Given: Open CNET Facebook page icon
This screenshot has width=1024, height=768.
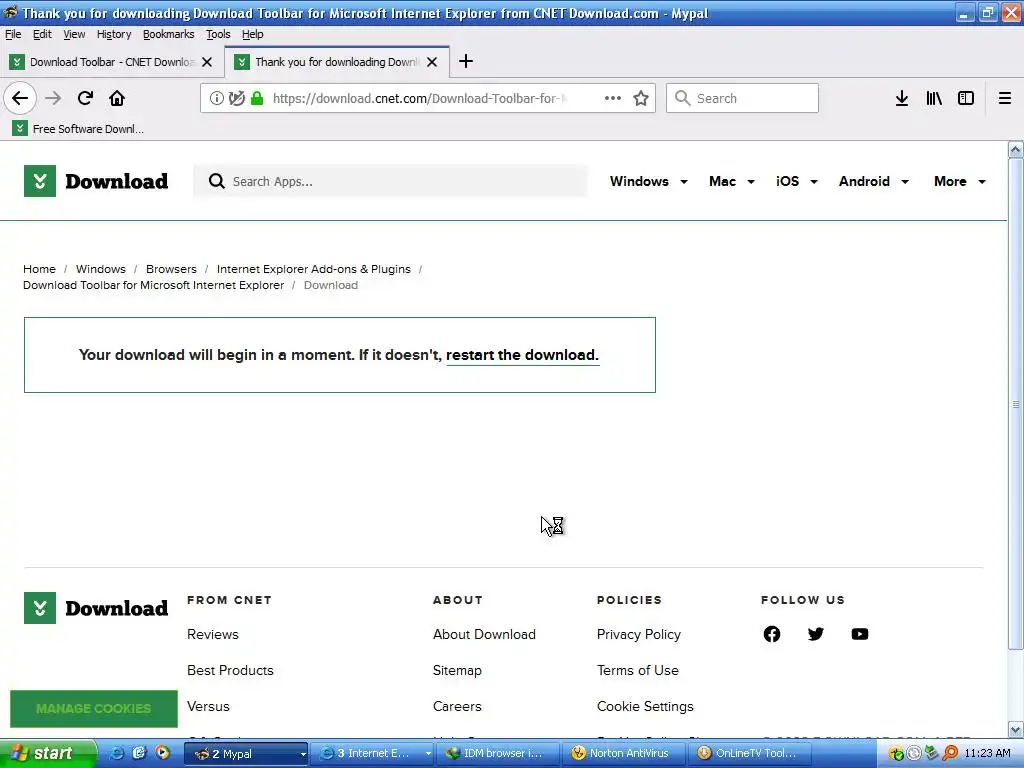Looking at the screenshot, I should click(772, 634).
